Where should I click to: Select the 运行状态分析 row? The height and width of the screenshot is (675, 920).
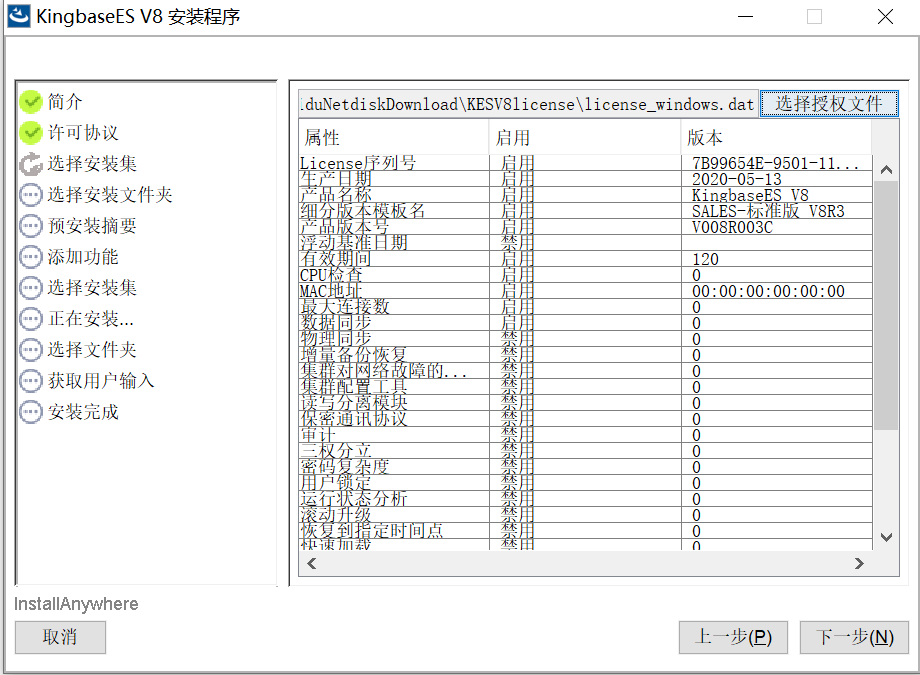click(586, 499)
